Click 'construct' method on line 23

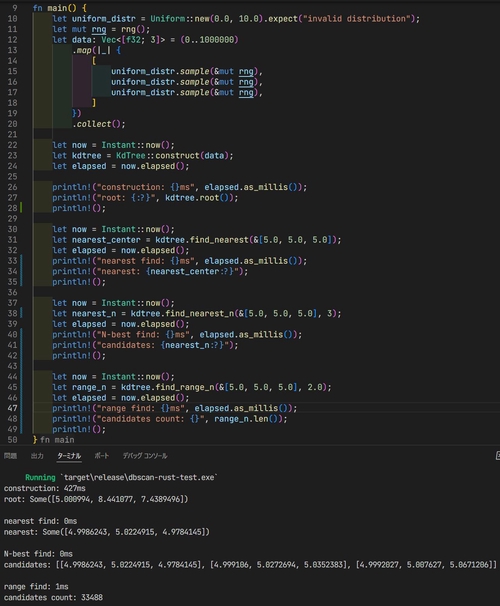177,156
